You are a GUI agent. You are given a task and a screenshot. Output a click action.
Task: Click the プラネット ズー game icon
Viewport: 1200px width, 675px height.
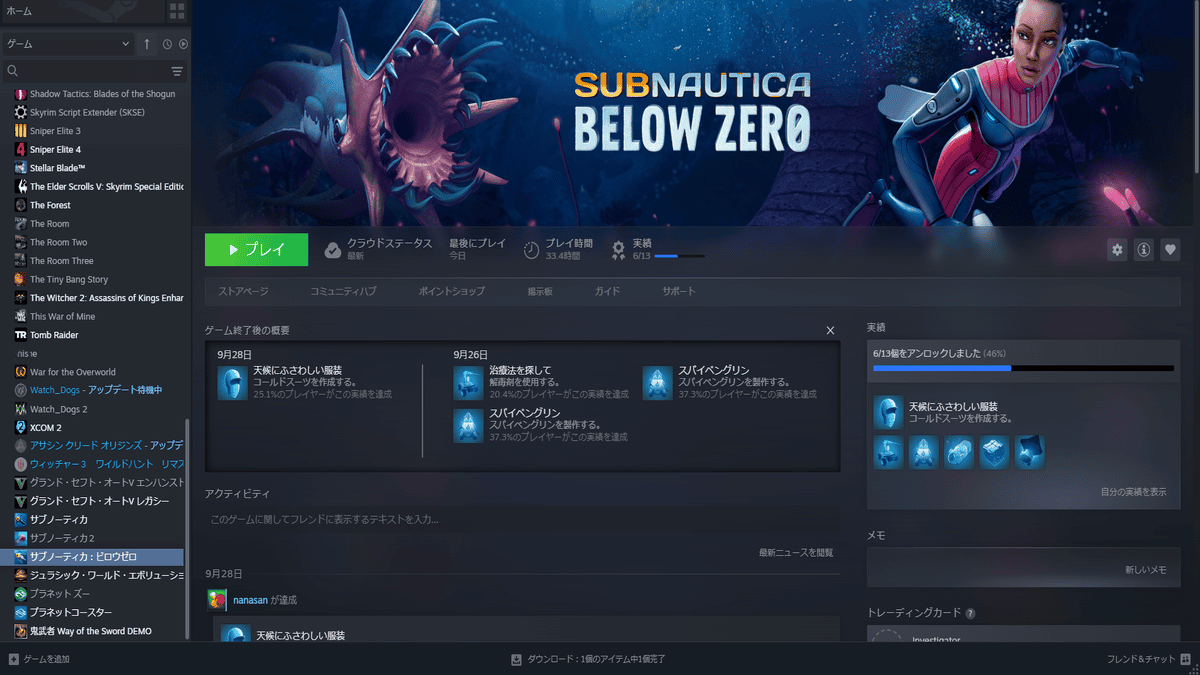[21, 593]
